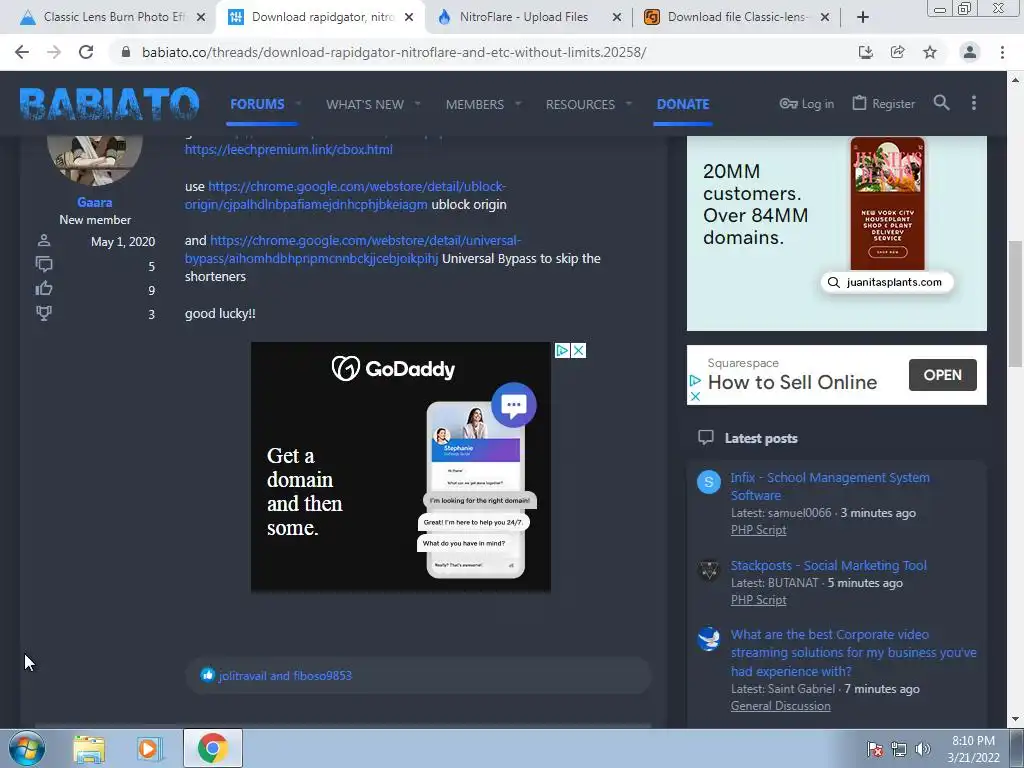Viewport: 1024px width, 768px height.
Task: Open the leechpremium.link cbox link
Action: [289, 149]
